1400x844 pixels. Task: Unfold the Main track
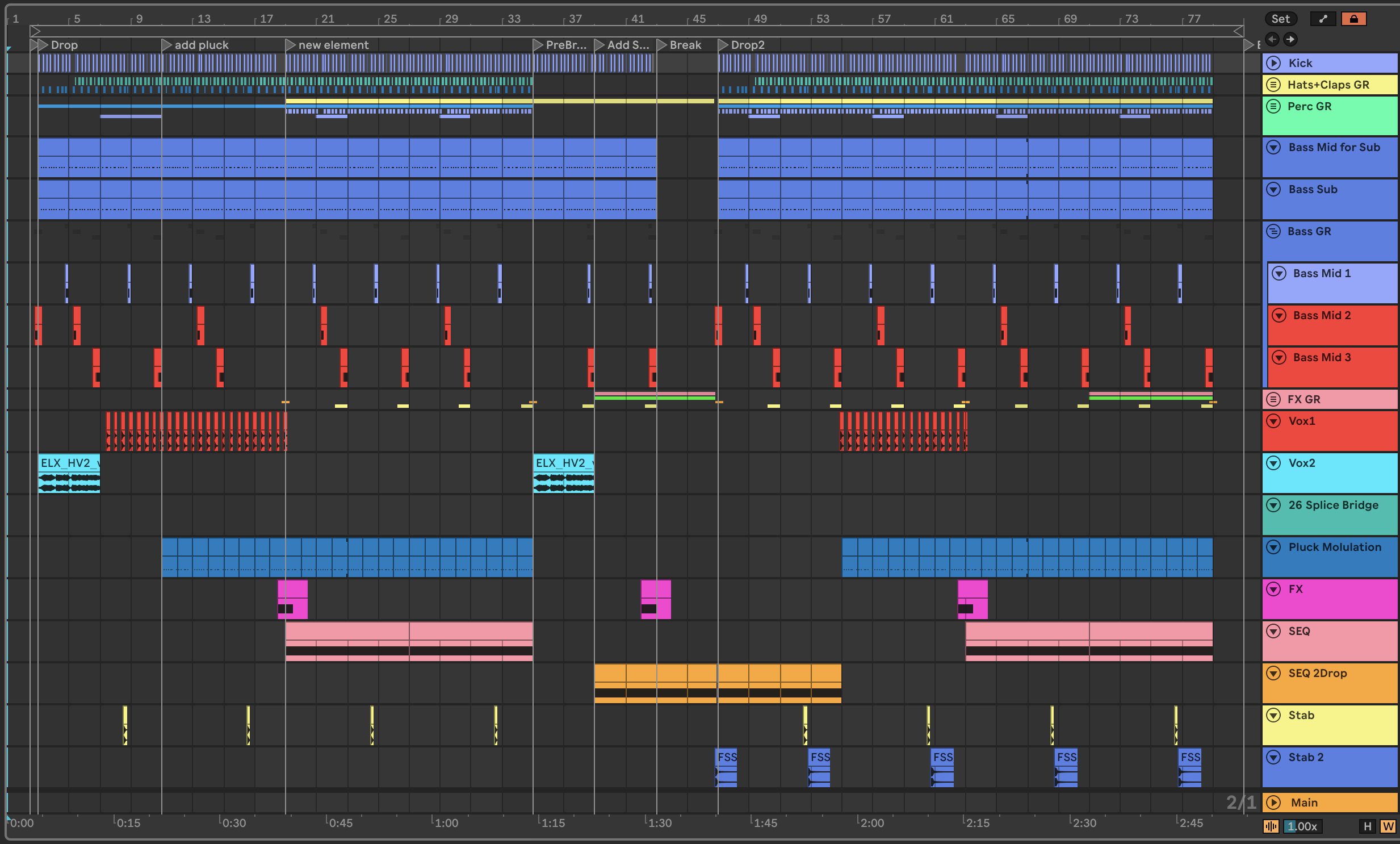1273,803
